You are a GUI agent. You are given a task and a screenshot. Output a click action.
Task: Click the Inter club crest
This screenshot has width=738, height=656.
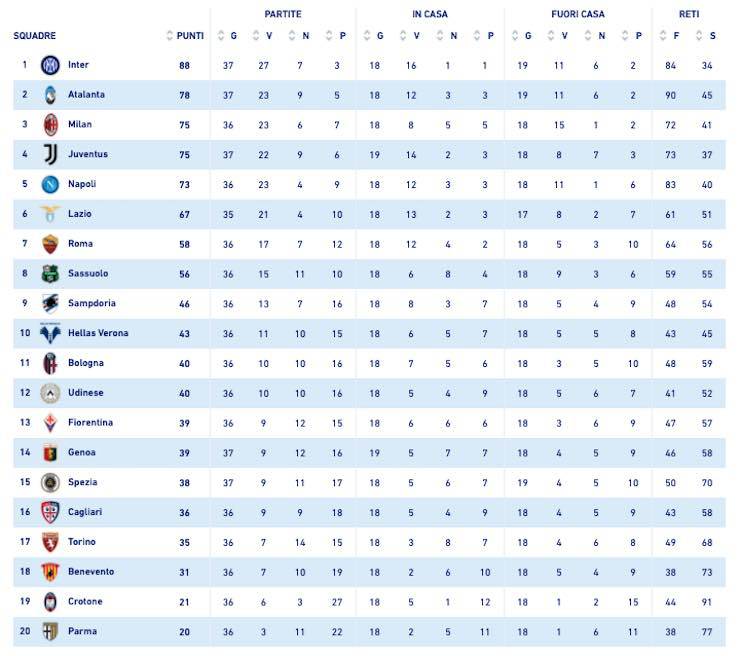(50, 65)
